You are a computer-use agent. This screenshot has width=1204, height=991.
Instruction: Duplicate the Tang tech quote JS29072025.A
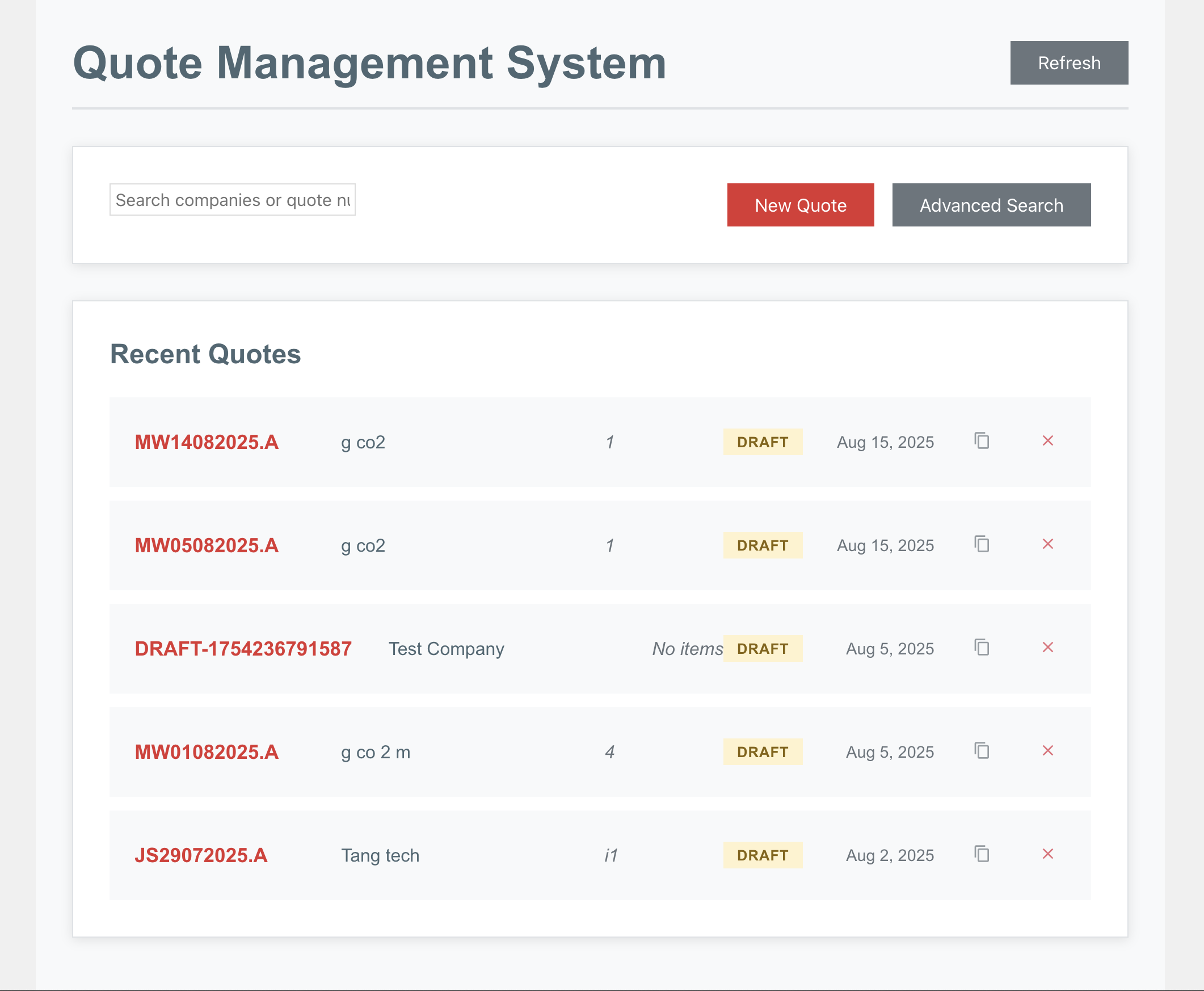coord(982,854)
